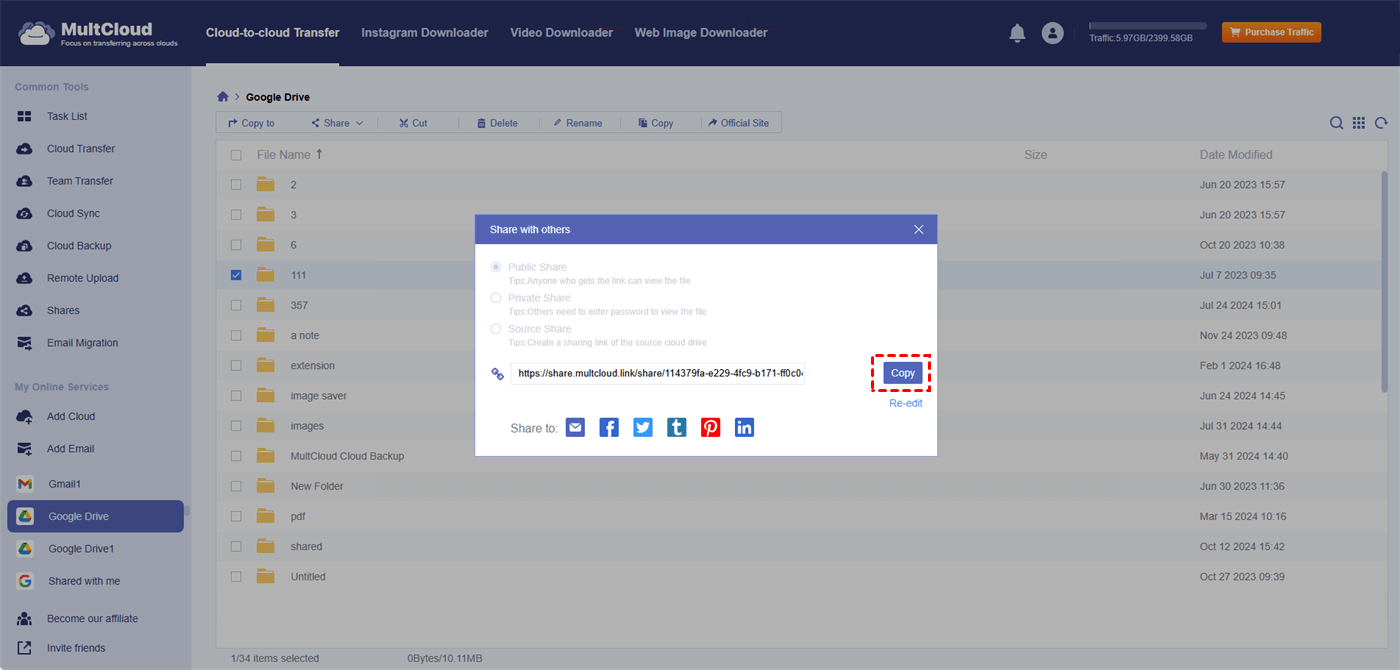Click the link chain icon beside URL
Image resolution: width=1400 pixels, height=670 pixels.
pyautogui.click(x=497, y=374)
